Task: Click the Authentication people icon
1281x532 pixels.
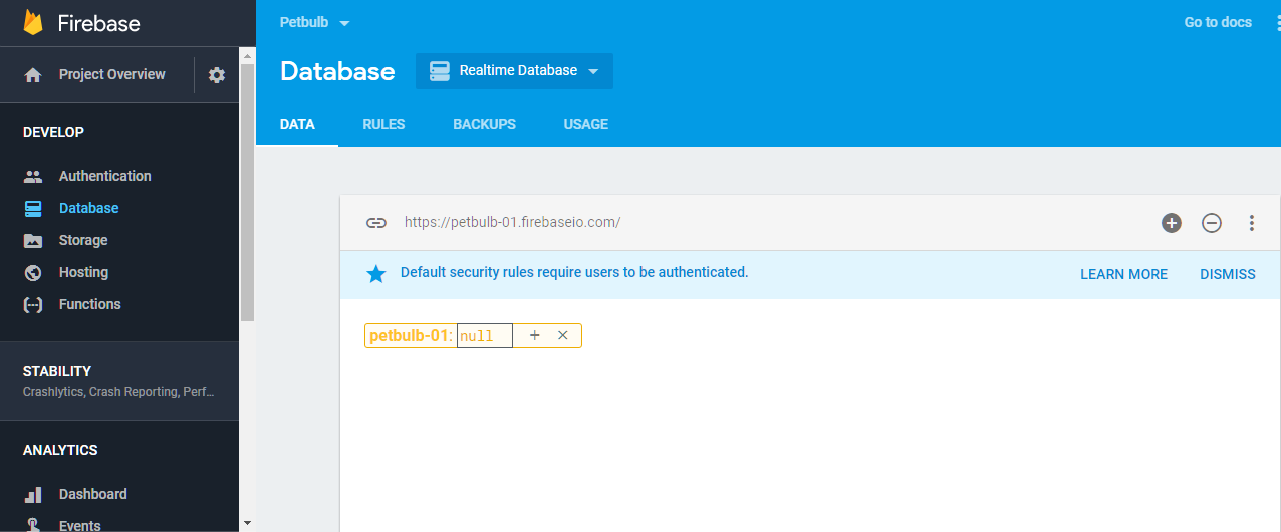Action: coord(33,177)
